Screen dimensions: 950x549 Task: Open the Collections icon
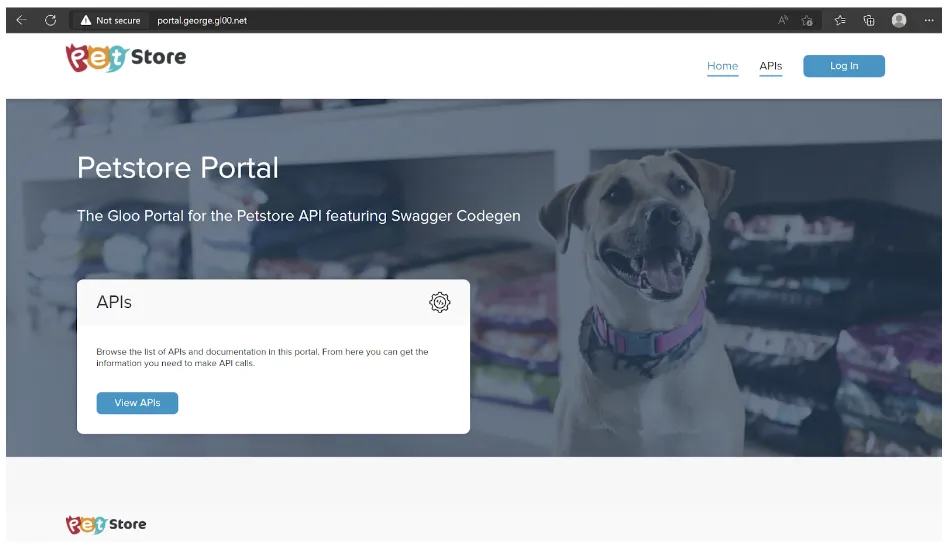coord(869,21)
